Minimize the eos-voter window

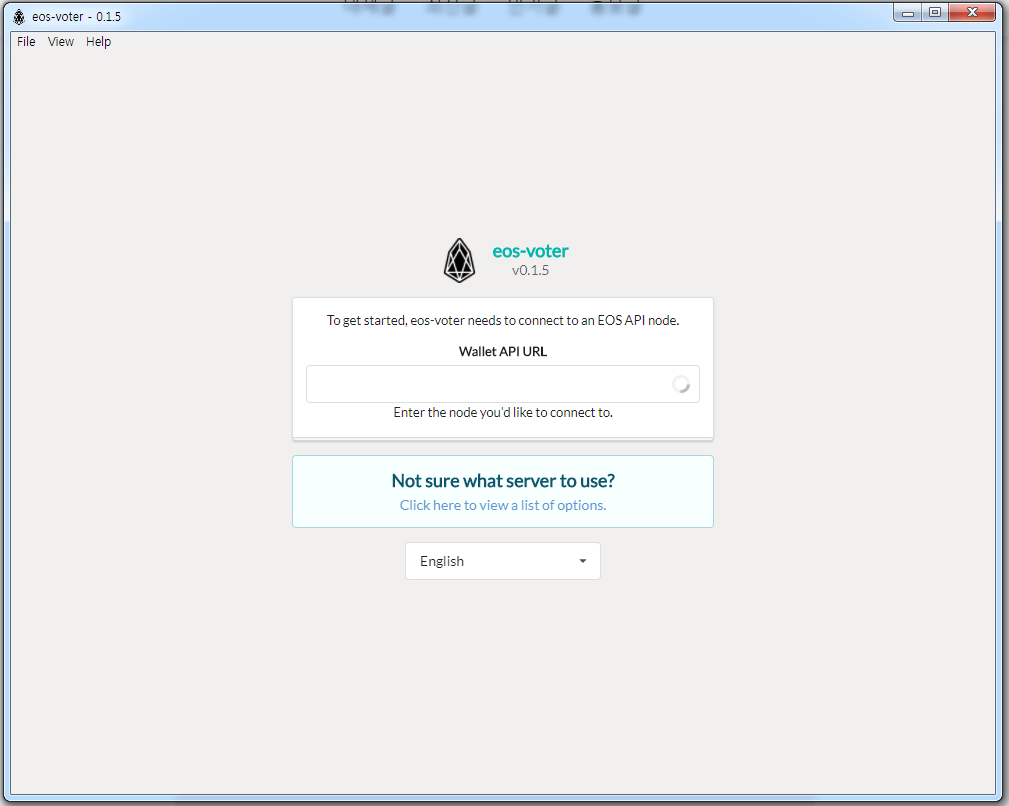coord(908,13)
